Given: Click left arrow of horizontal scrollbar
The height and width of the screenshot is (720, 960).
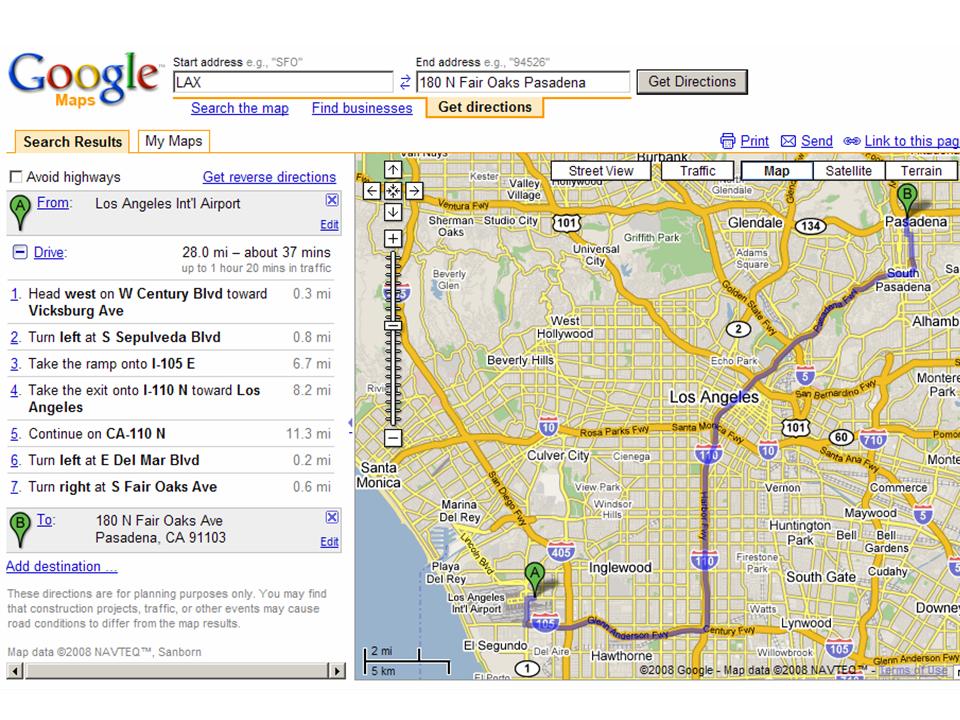Looking at the screenshot, I should tap(15, 671).
